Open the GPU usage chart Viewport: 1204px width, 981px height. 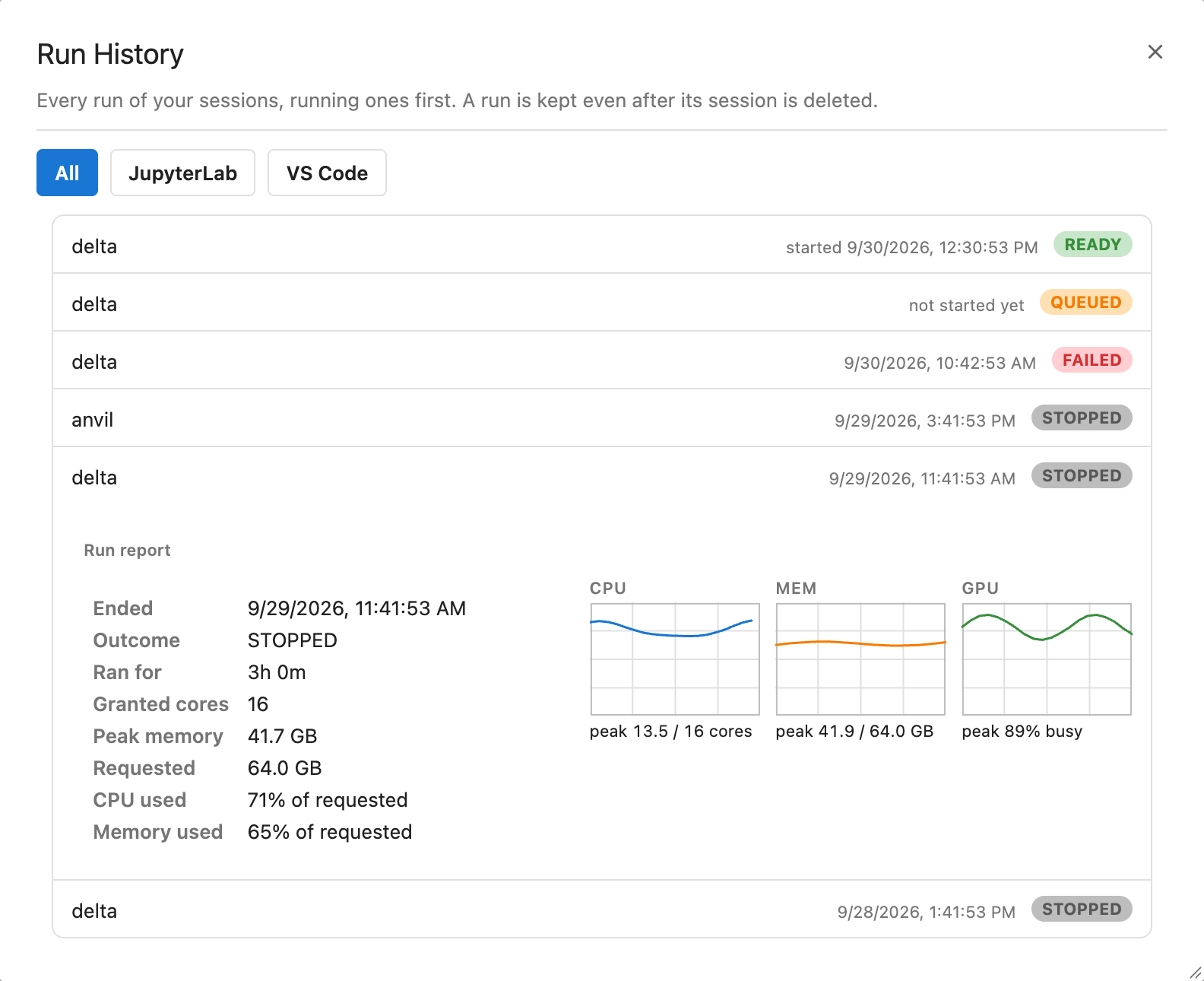point(1047,659)
